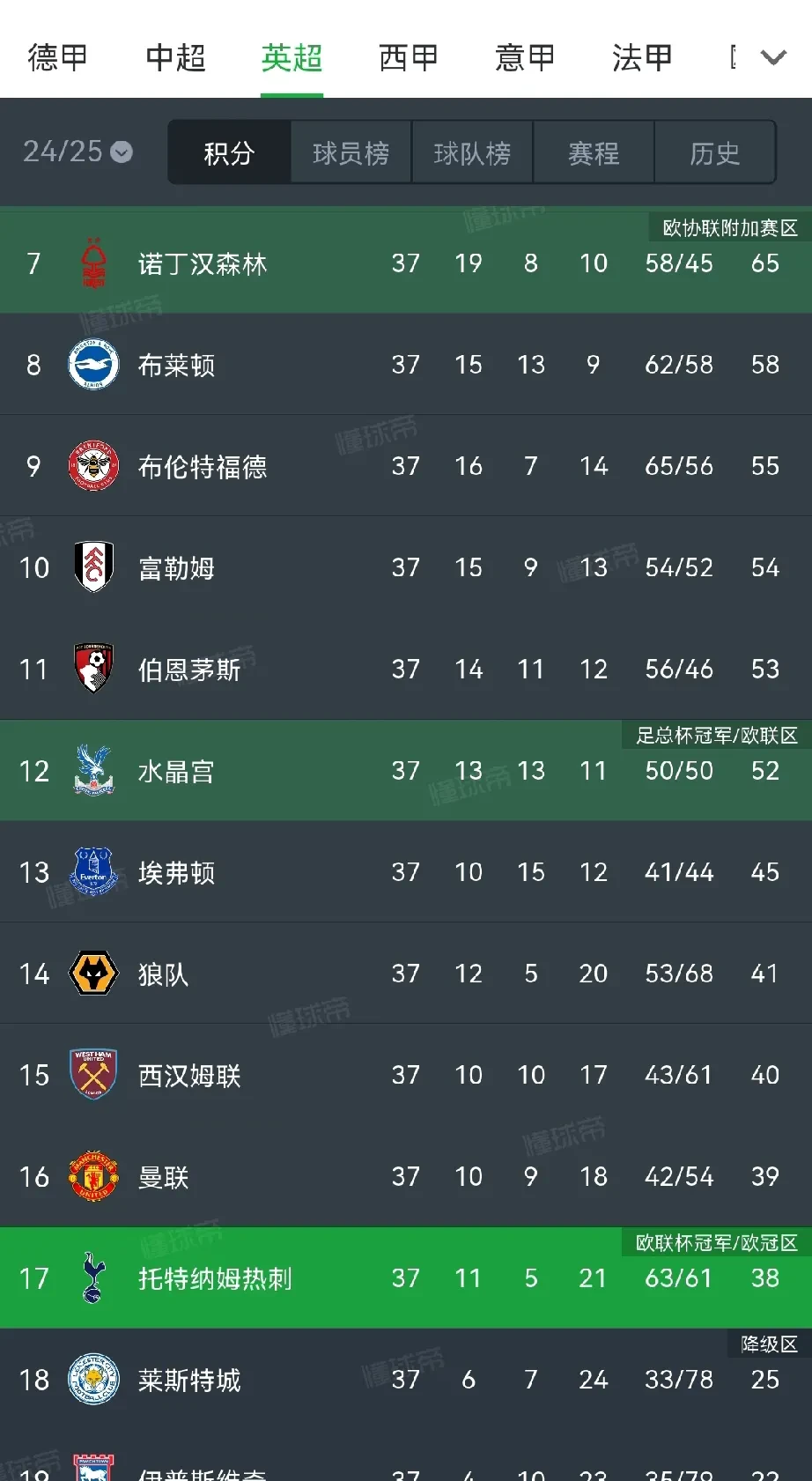Expand the league list chevron at top right
812x1481 pixels.
click(772, 56)
